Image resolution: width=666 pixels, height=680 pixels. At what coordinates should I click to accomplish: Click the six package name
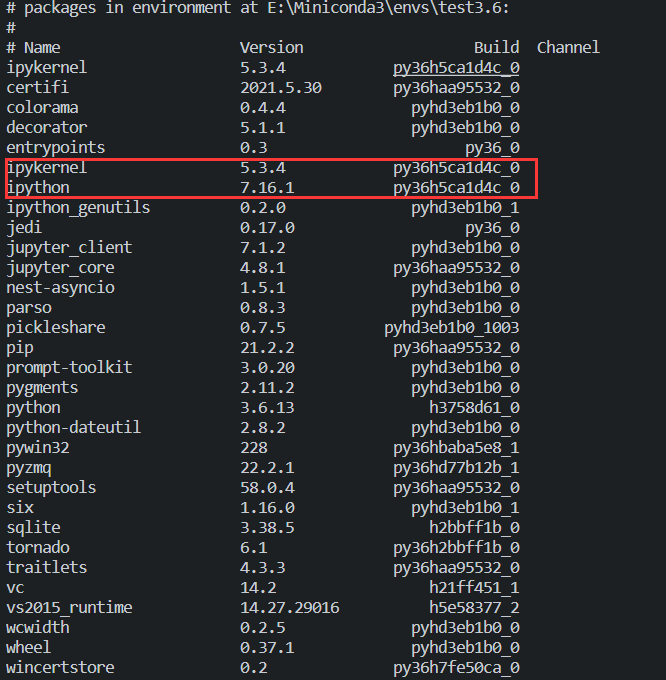[20, 507]
